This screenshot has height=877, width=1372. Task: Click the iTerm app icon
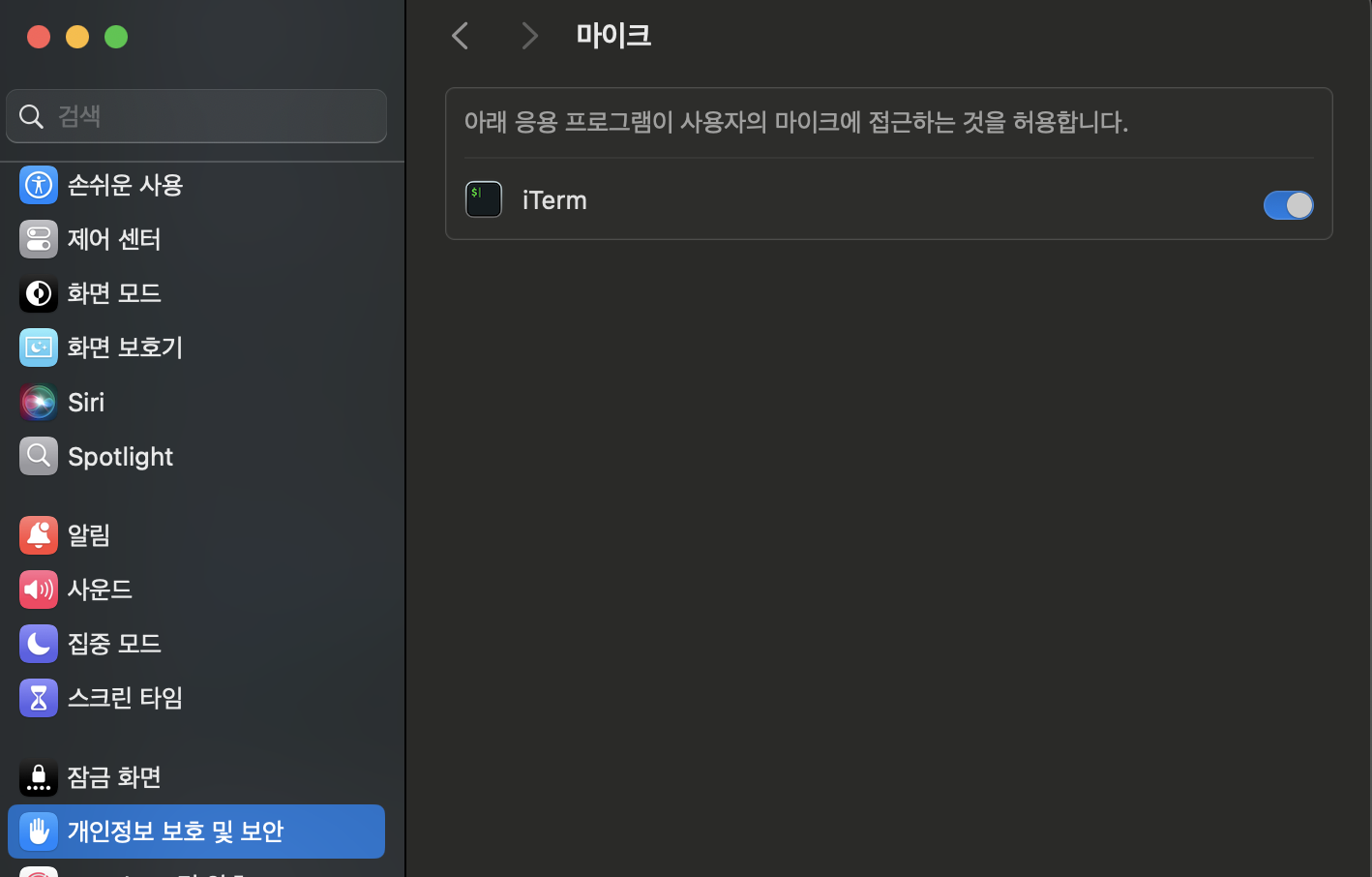(484, 199)
